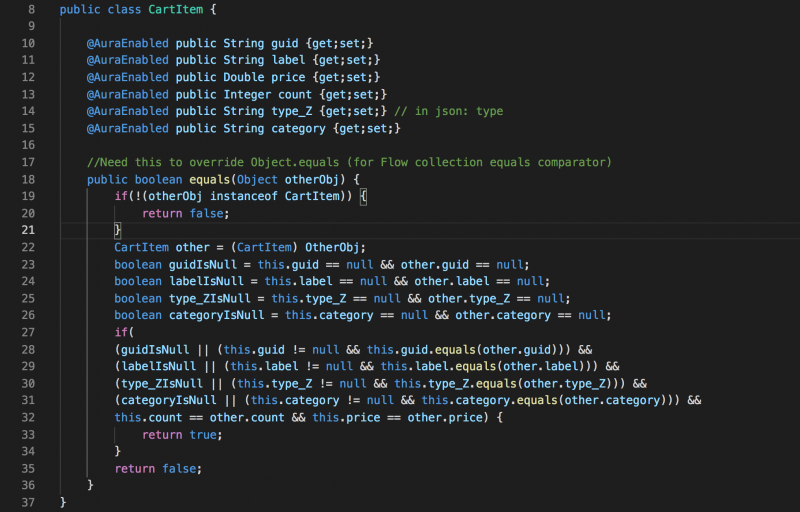The image size is (800, 512).
Task: Place cursor on CartItem class name
Action: 176,9
